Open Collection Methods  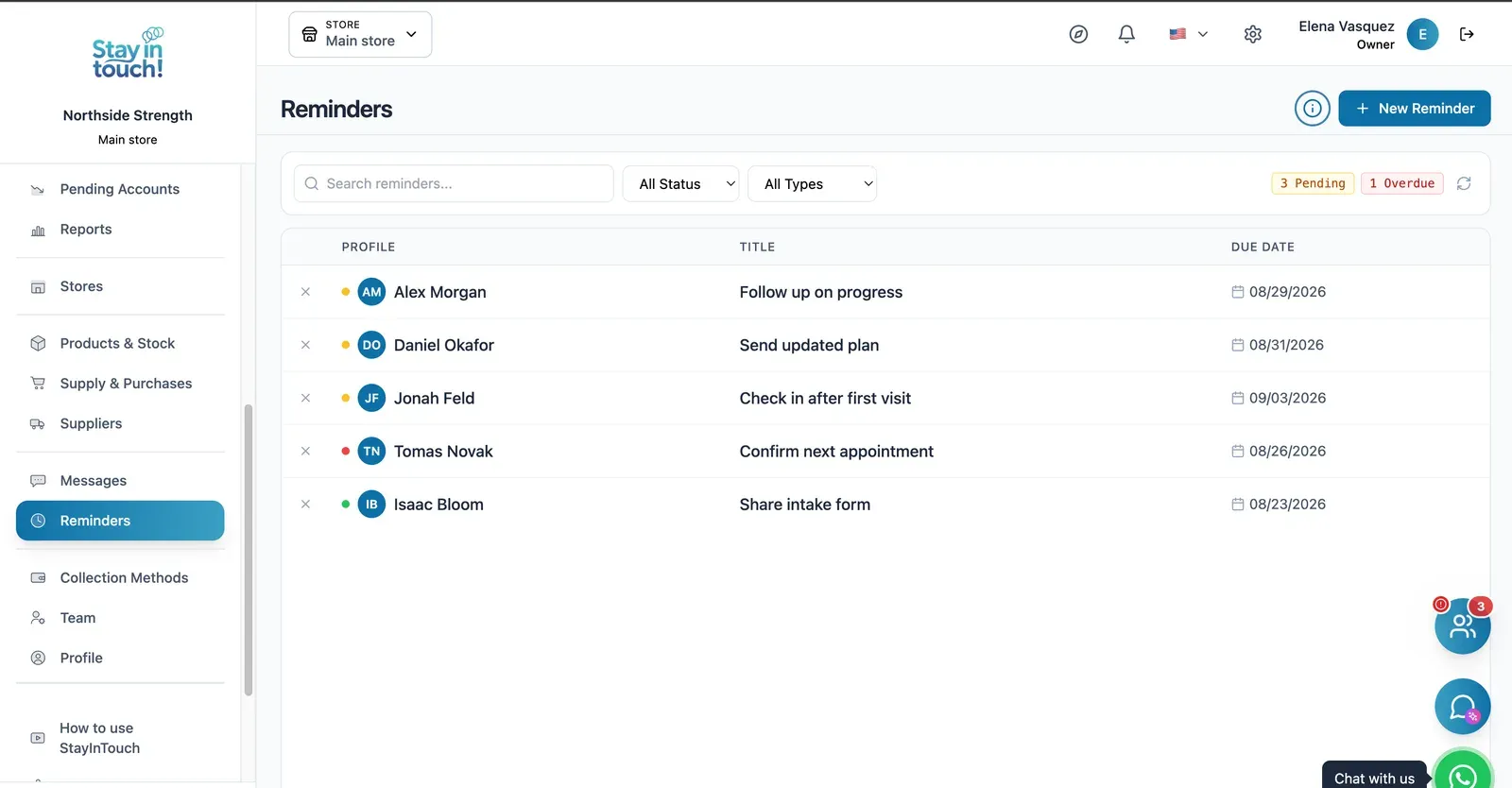(x=120, y=578)
